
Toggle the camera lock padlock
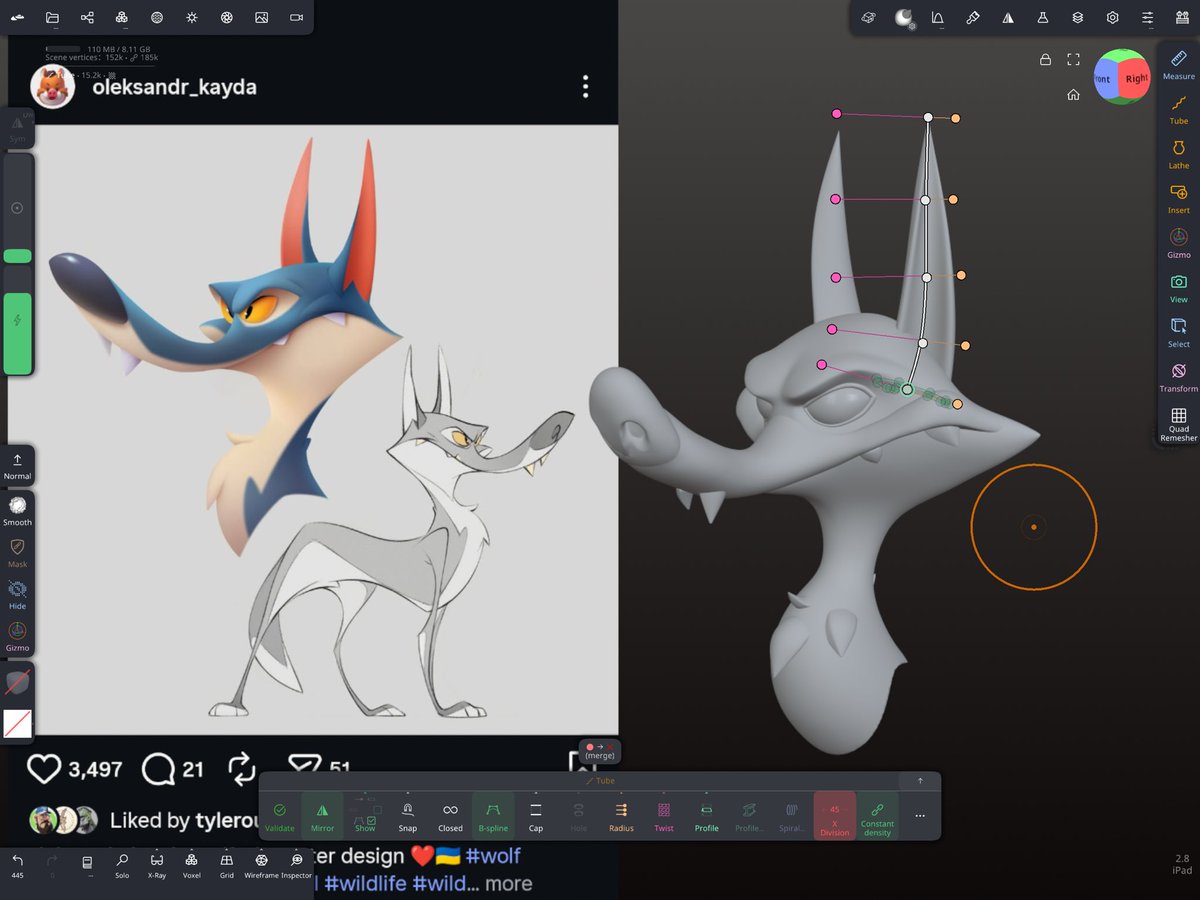(1045, 59)
